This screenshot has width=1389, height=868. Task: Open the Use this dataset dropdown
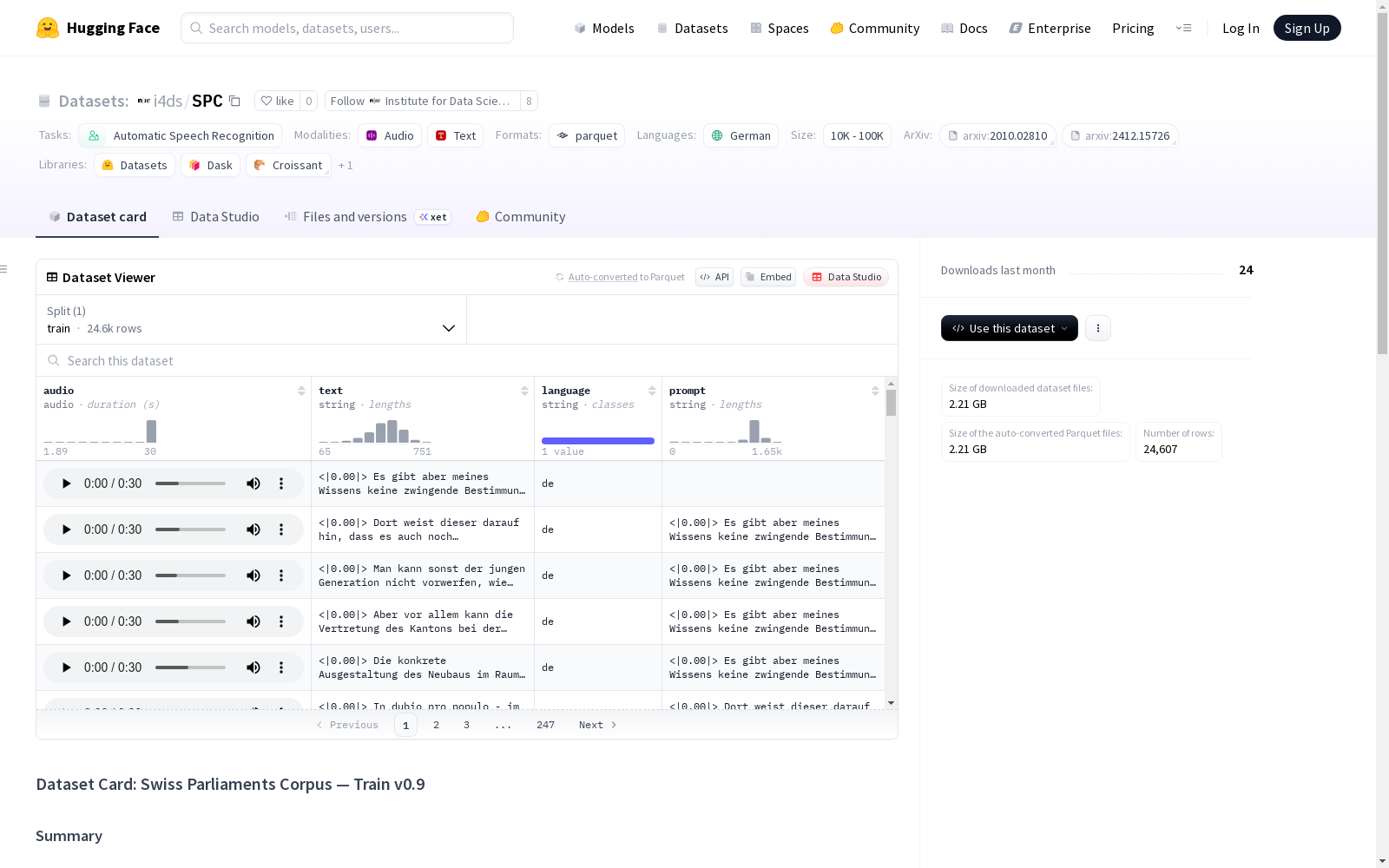tap(1010, 328)
